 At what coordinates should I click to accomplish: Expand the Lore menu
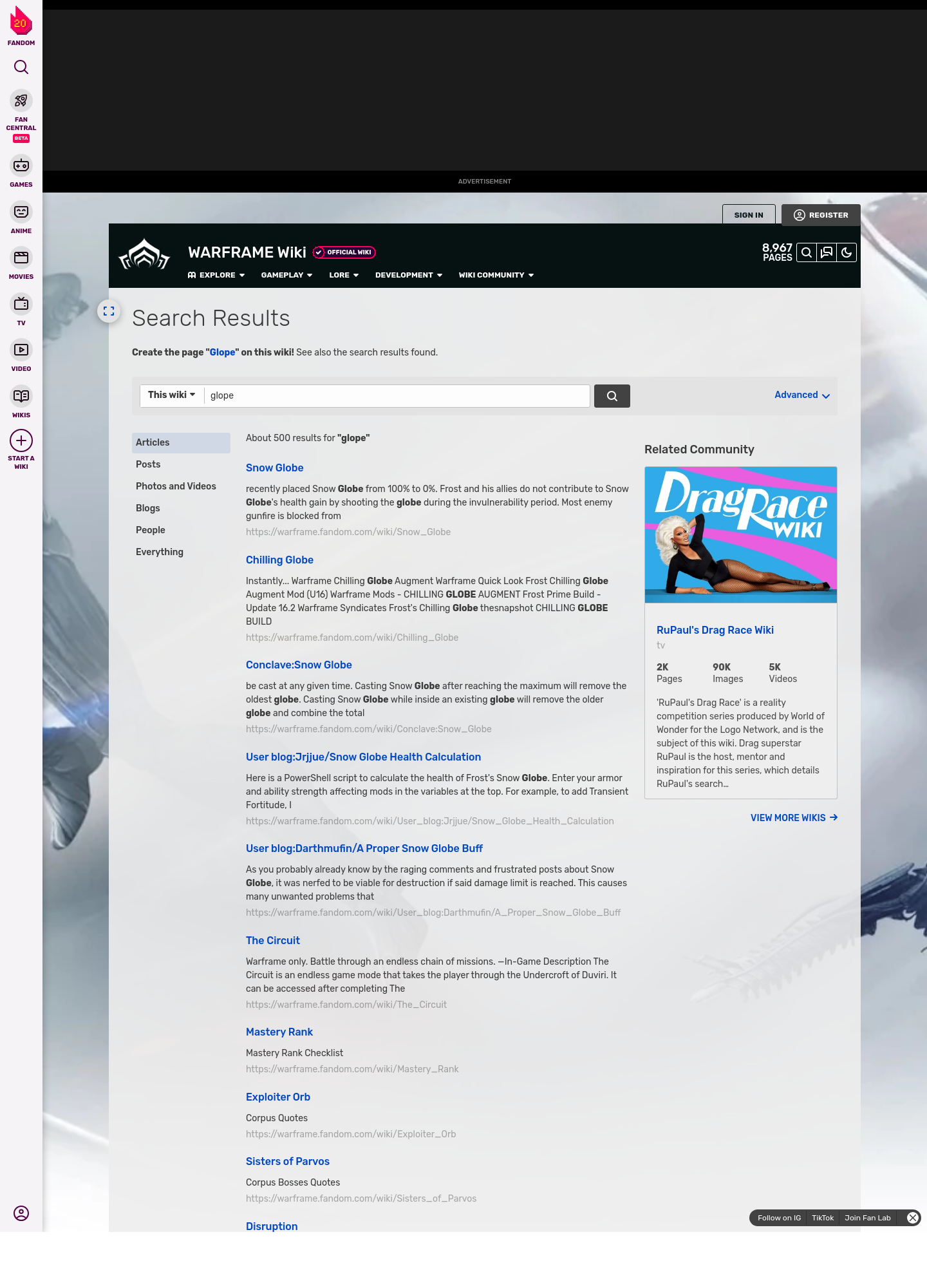[x=344, y=275]
